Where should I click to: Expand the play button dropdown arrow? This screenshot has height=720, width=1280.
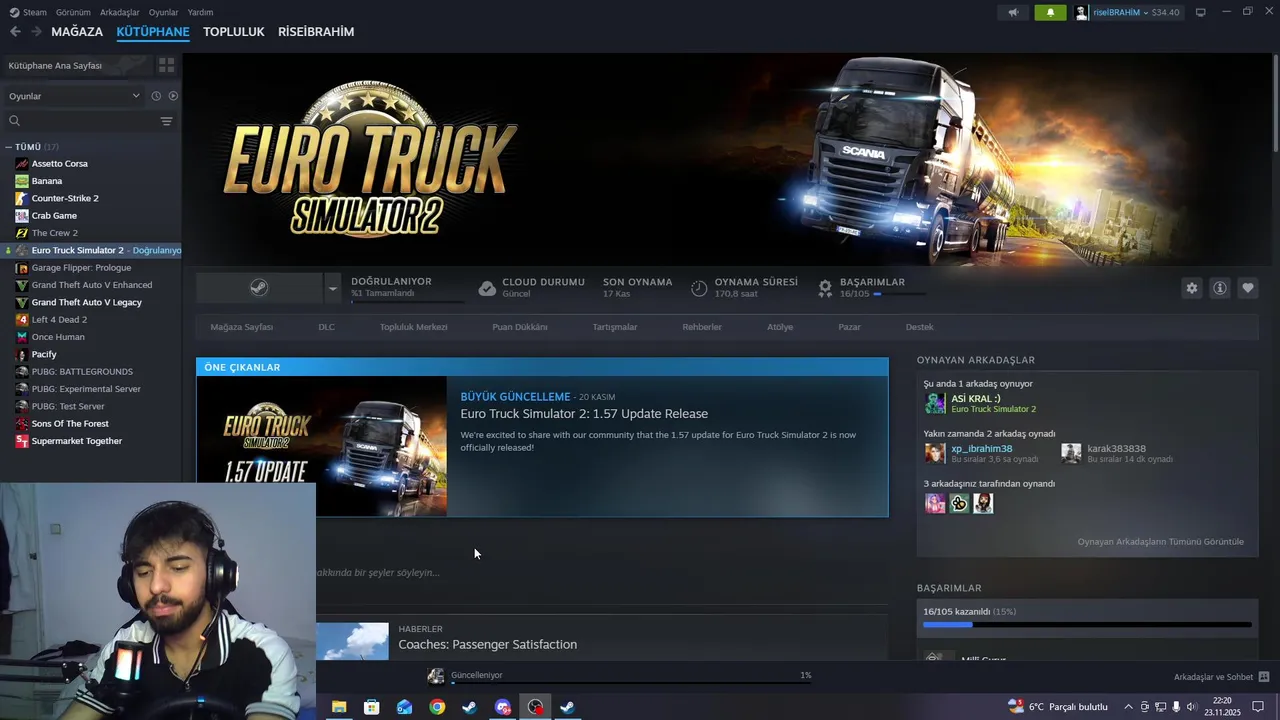coord(333,288)
